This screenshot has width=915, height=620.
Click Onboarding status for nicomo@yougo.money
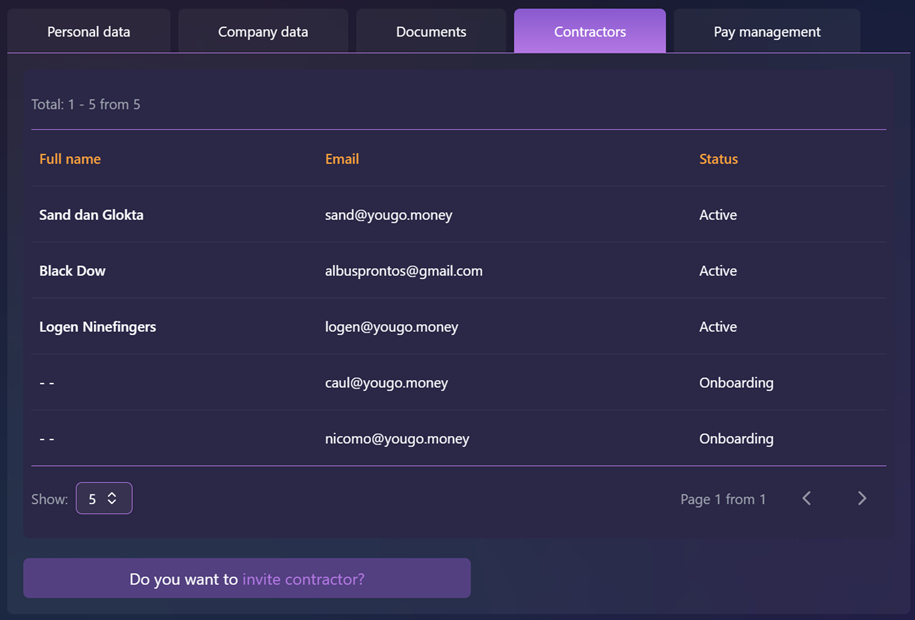[x=736, y=439]
